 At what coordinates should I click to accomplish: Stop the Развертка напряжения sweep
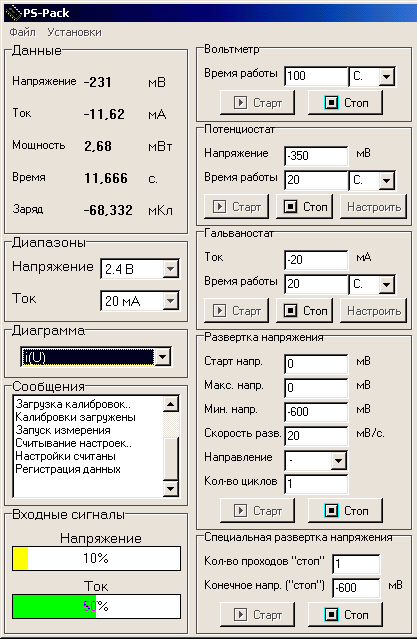pos(345,510)
